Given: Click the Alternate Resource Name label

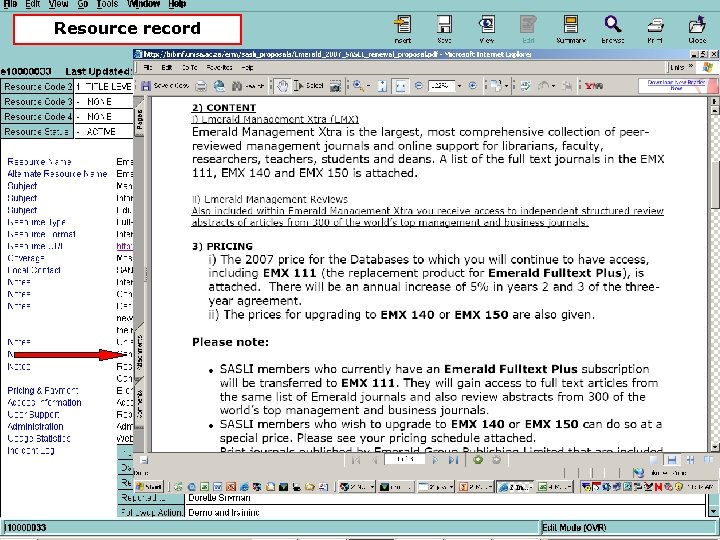Looking at the screenshot, I should coord(57,174).
